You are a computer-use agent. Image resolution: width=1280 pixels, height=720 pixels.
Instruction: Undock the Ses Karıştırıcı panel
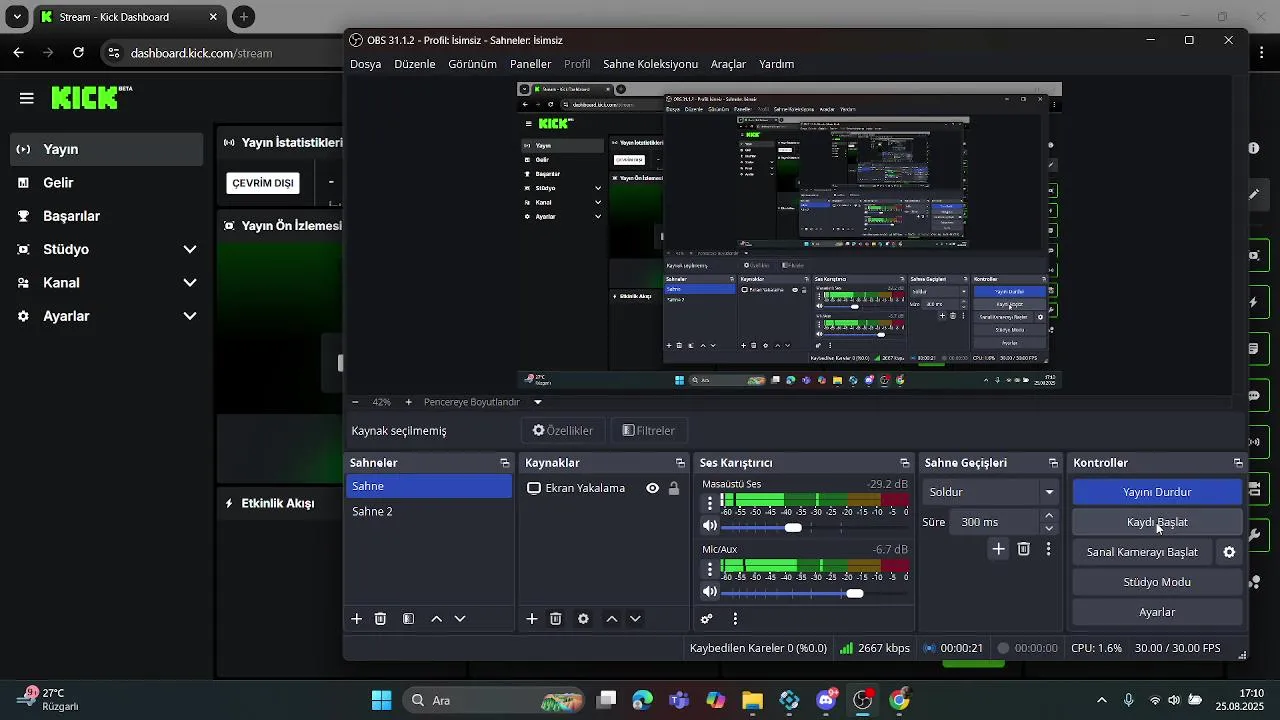coord(904,463)
